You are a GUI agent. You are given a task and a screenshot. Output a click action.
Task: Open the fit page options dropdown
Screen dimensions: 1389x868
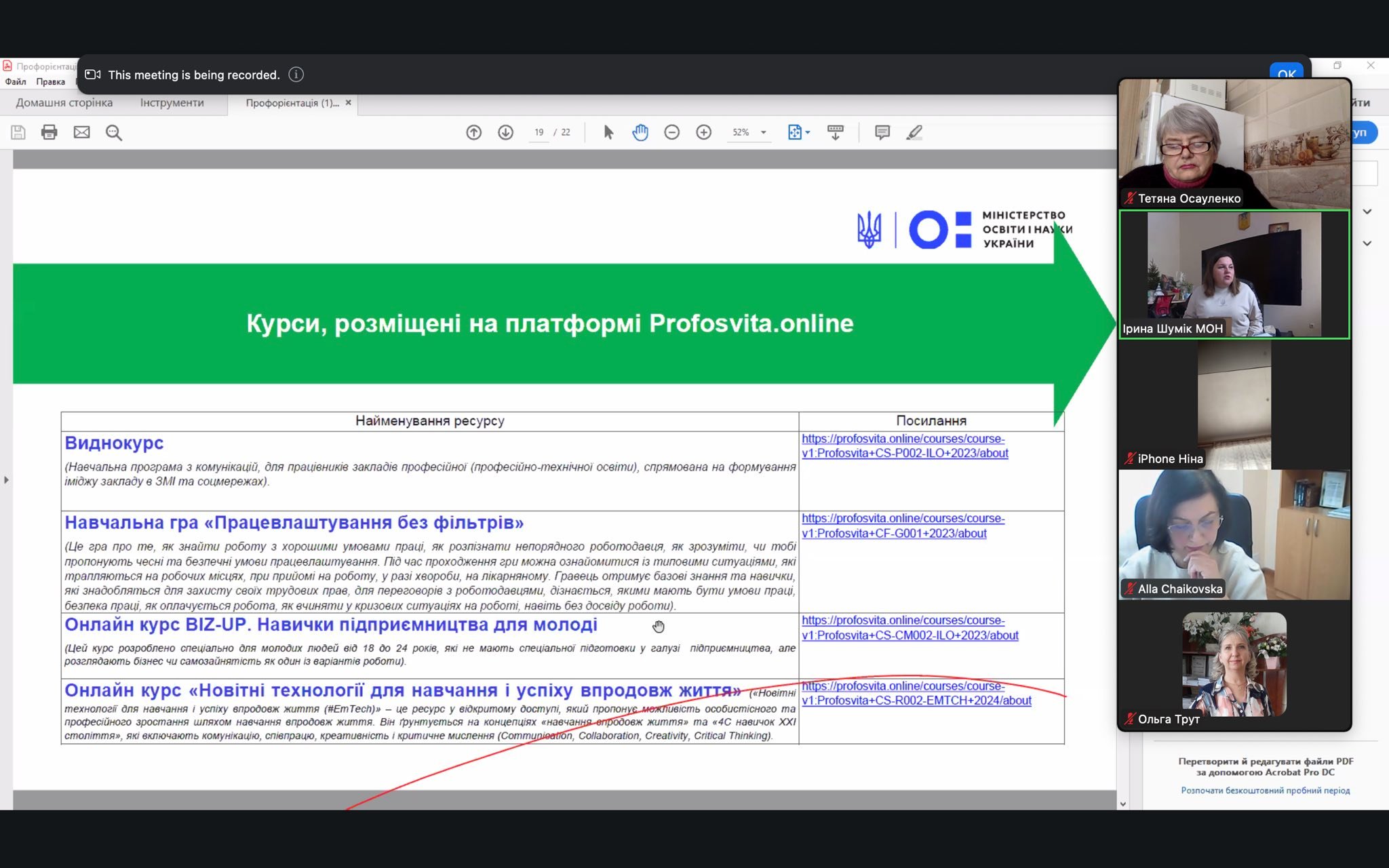808,133
